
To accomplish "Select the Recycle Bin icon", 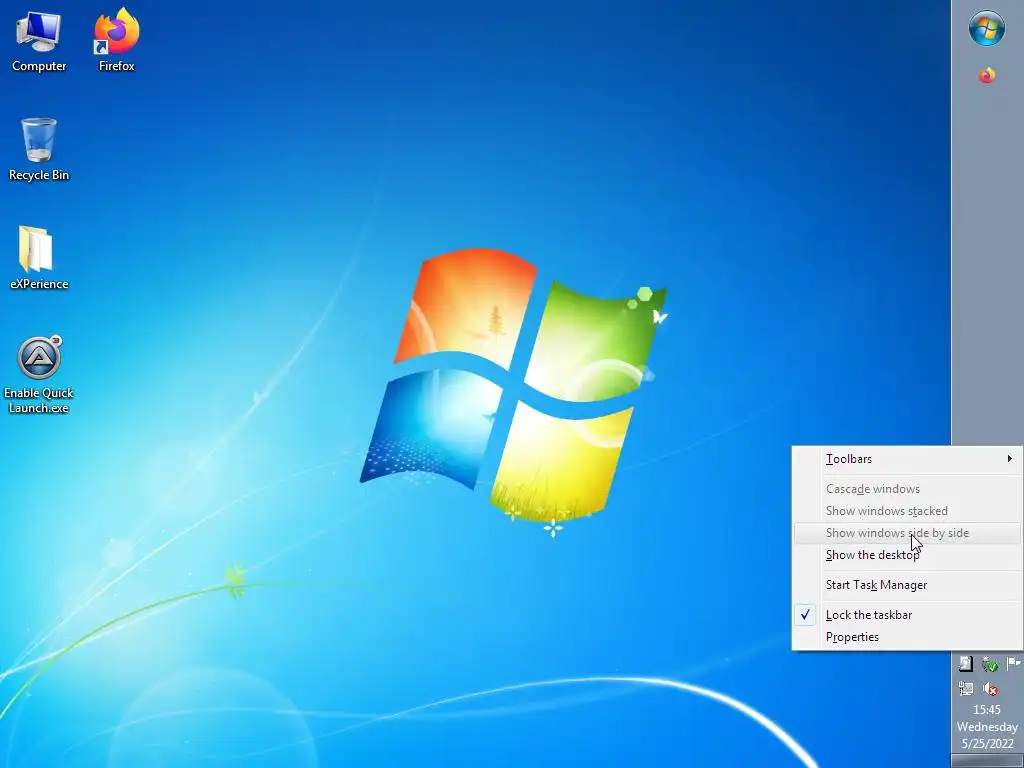I will pos(39,140).
